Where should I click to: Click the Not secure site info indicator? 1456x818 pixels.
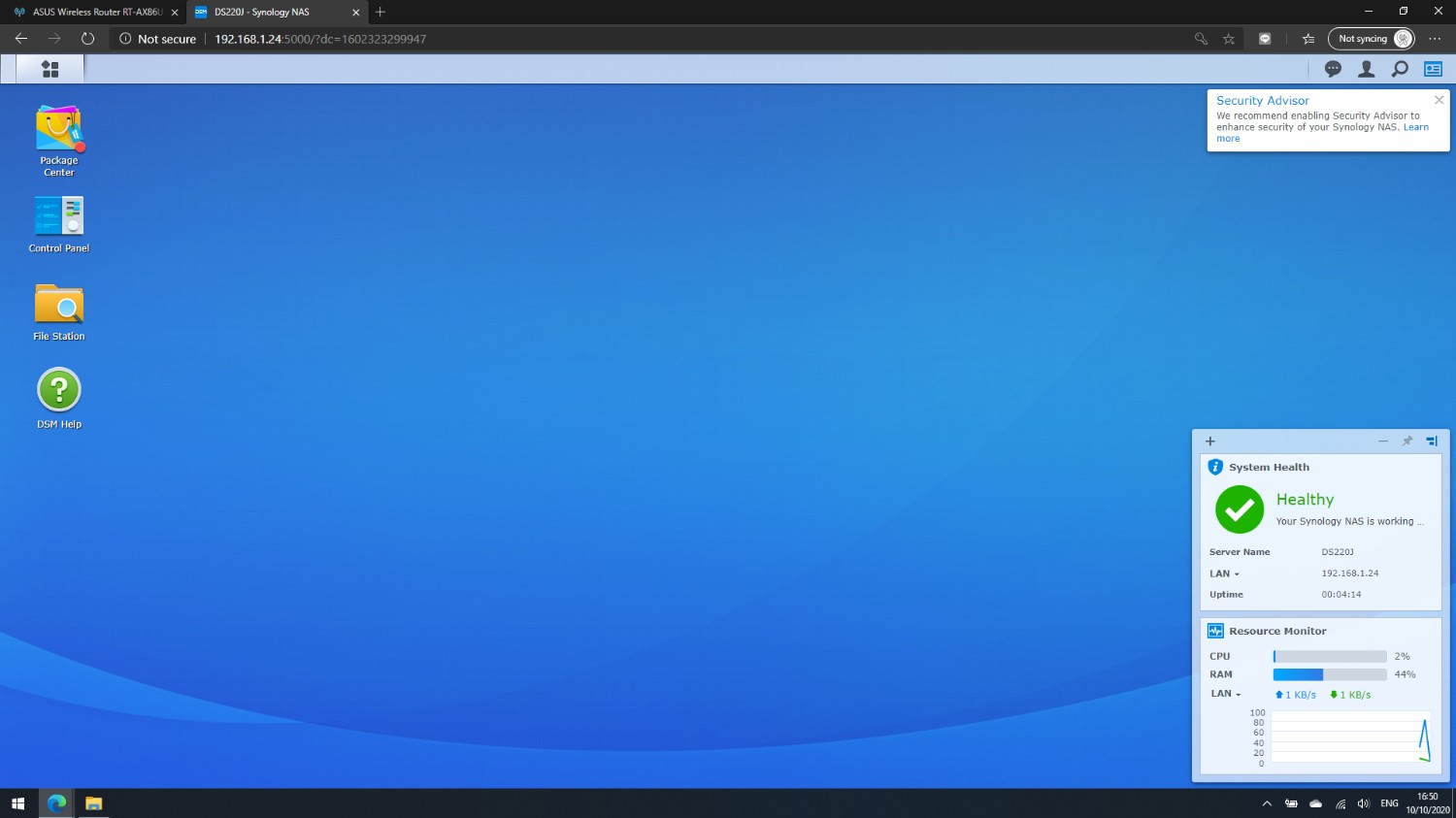pyautogui.click(x=157, y=39)
